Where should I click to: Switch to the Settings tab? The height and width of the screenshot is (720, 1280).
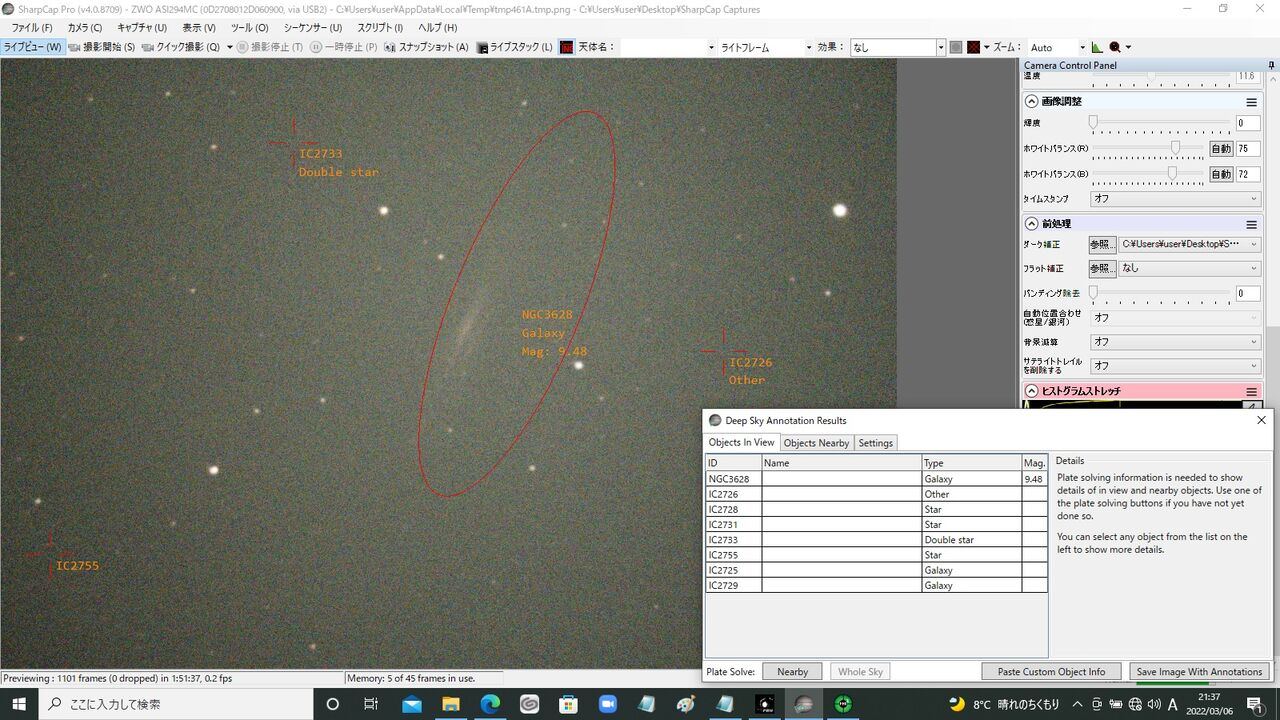pyautogui.click(x=876, y=443)
